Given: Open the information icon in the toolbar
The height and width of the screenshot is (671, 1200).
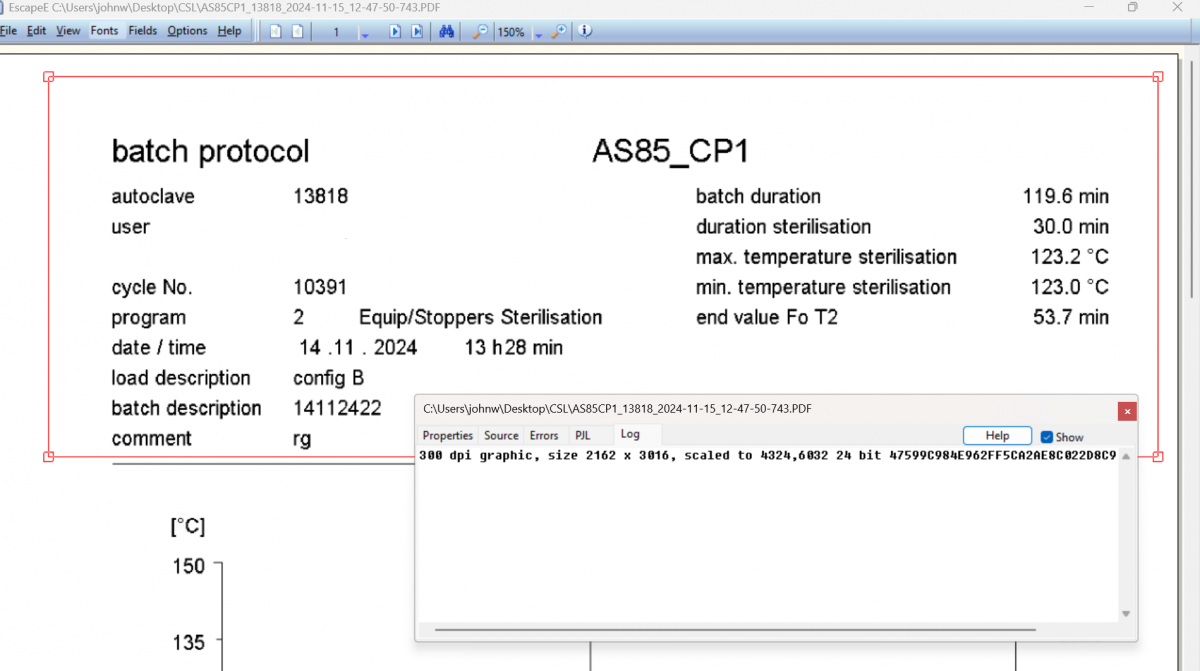Looking at the screenshot, I should tap(585, 31).
